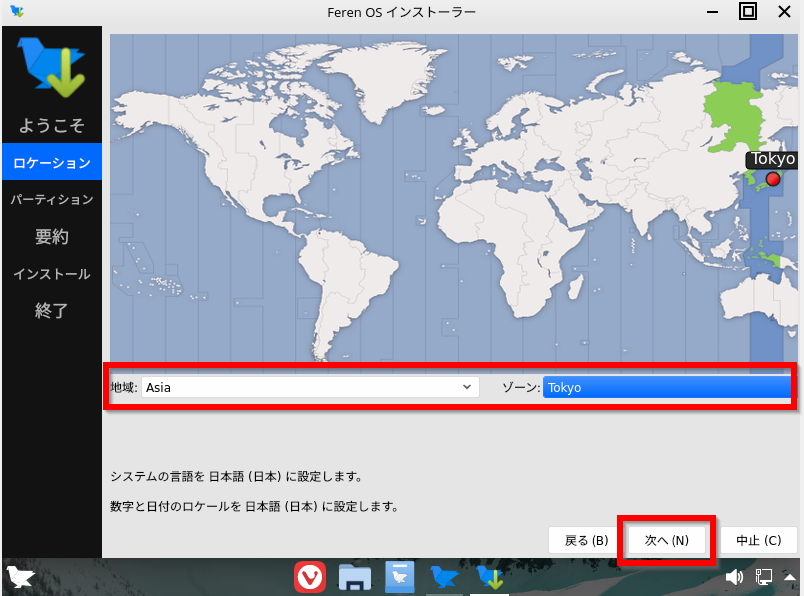The image size is (804, 596).
Task: Expand the system tray arrow
Action: pyautogui.click(x=790, y=578)
